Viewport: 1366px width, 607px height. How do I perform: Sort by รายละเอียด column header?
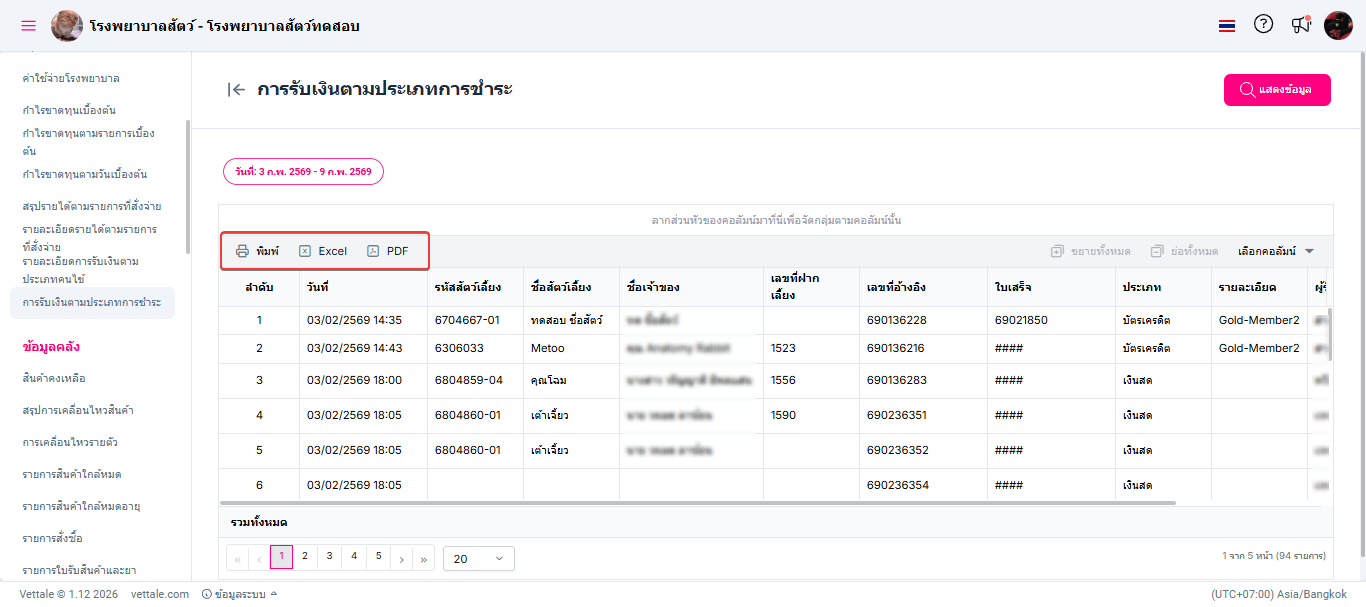pyautogui.click(x=1259, y=287)
